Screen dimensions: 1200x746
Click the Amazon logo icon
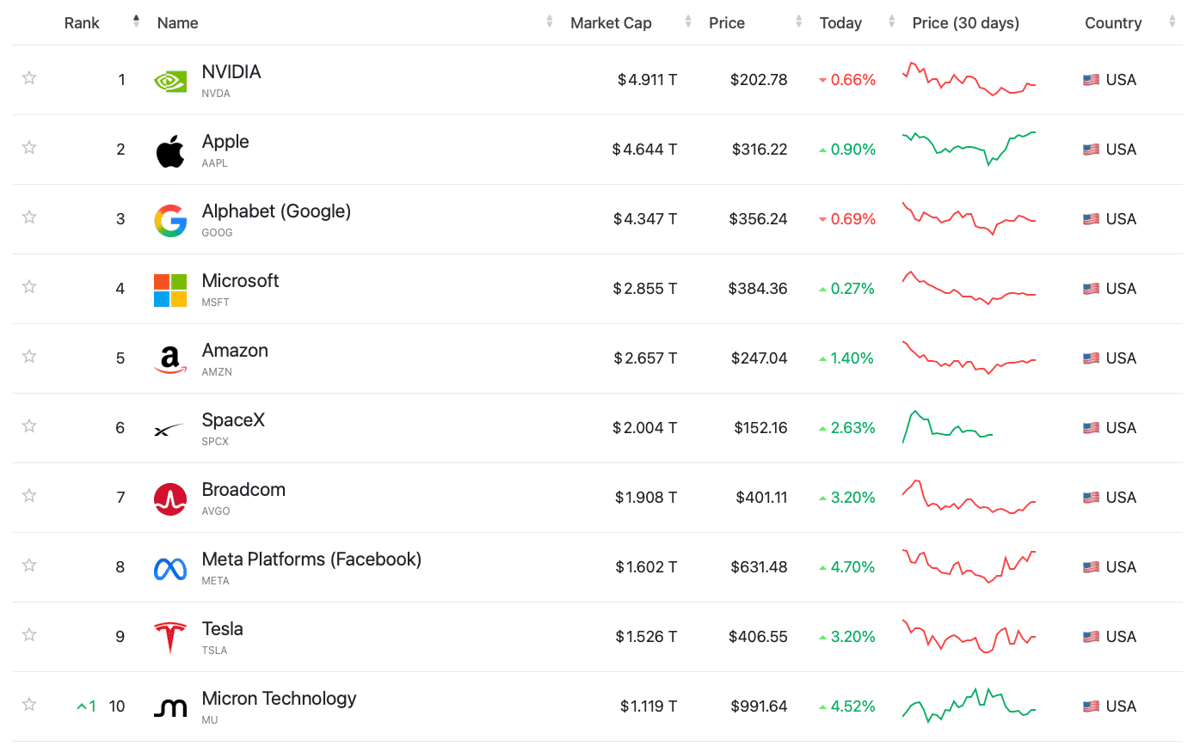170,360
